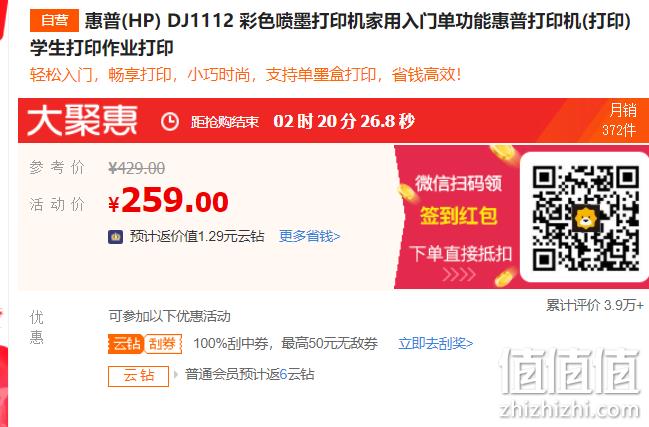Click the 累计评价 3.9万+ review count
The width and height of the screenshot is (649, 427).
[x=595, y=305]
